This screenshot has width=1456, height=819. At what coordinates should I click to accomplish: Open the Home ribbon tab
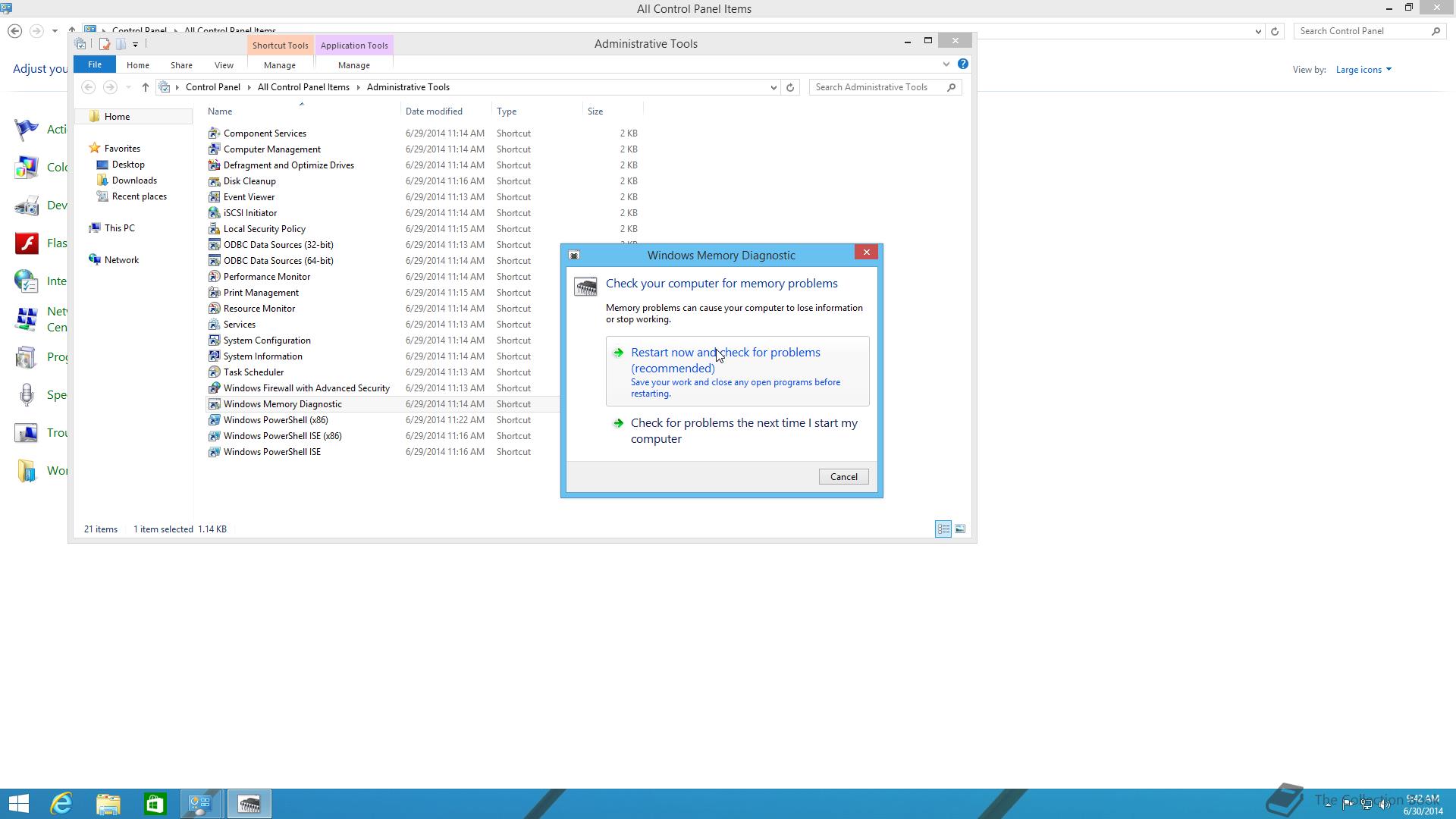click(x=138, y=65)
